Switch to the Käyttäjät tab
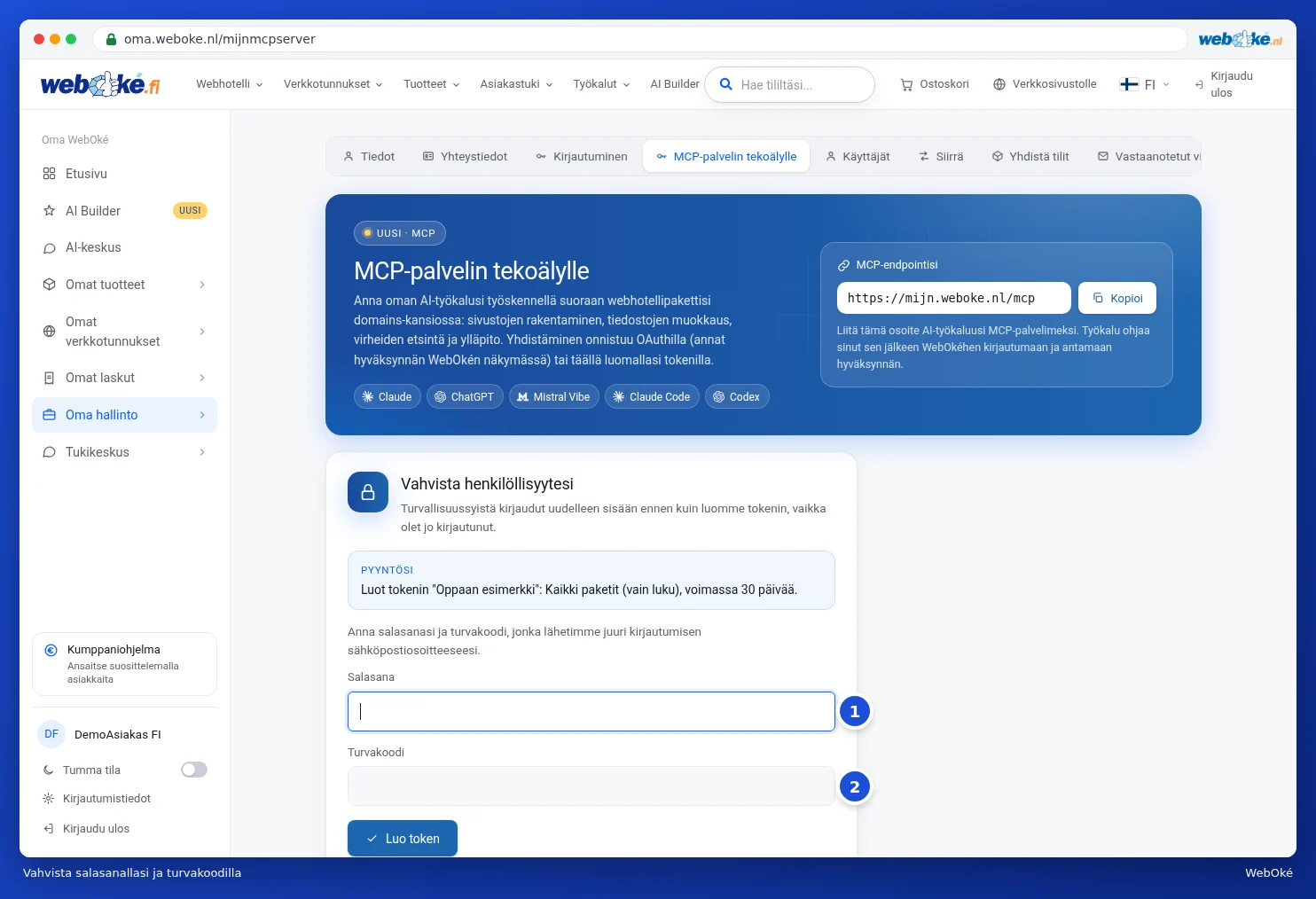Image resolution: width=1316 pixels, height=899 pixels. [x=858, y=156]
